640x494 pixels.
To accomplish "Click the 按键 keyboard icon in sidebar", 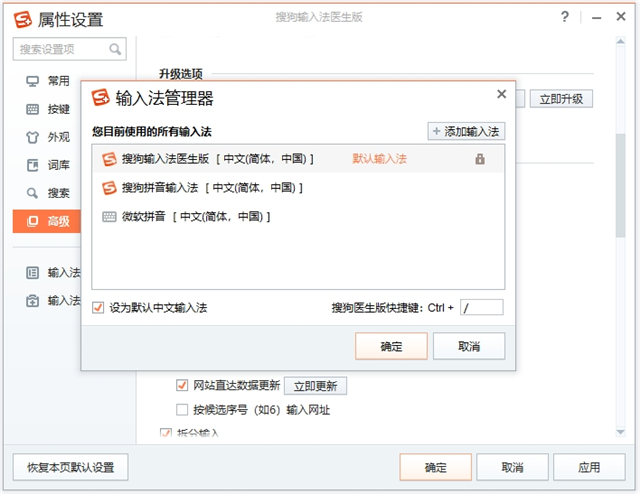I will point(33,109).
